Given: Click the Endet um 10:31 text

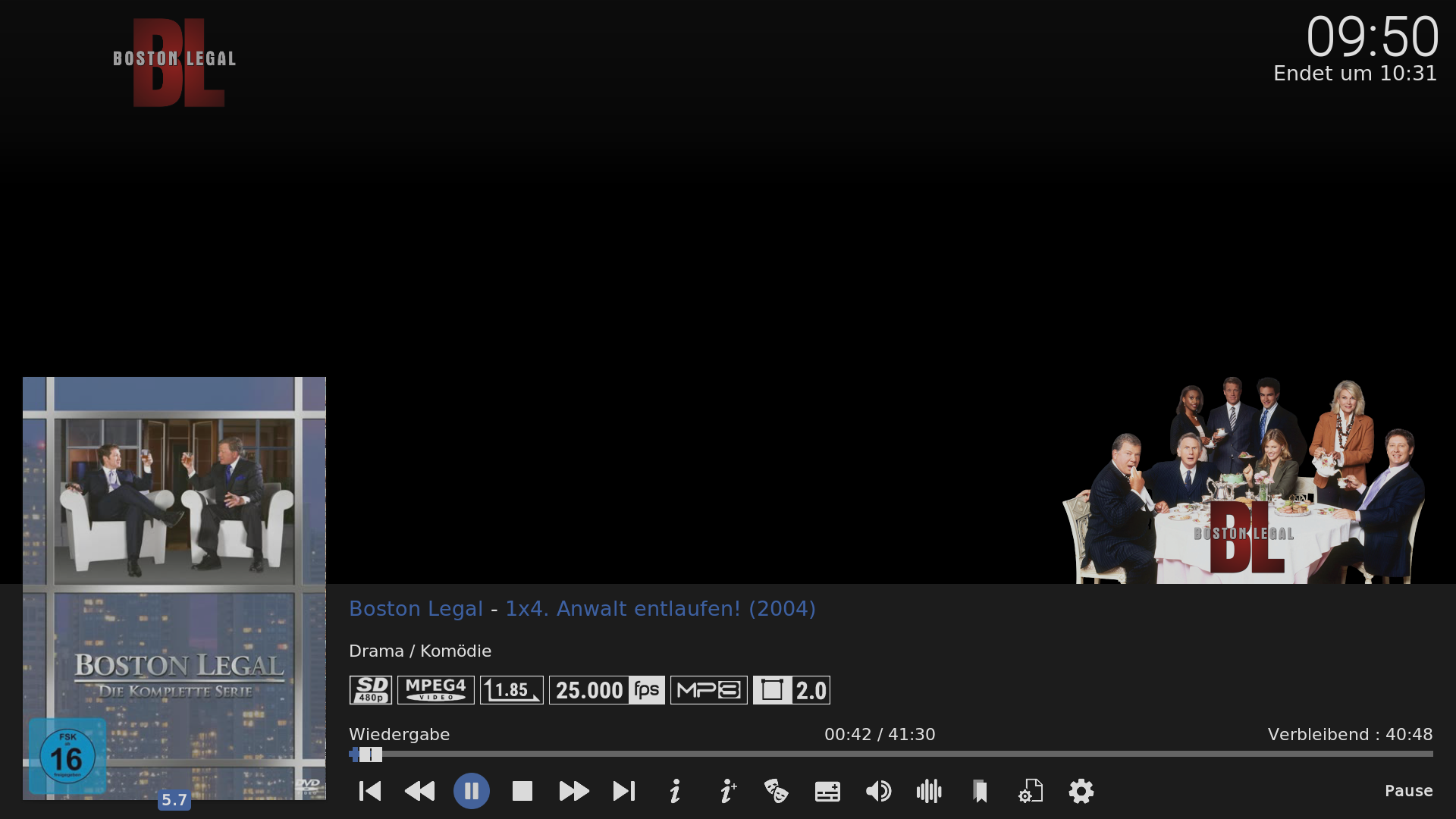Looking at the screenshot, I should coord(1355,74).
